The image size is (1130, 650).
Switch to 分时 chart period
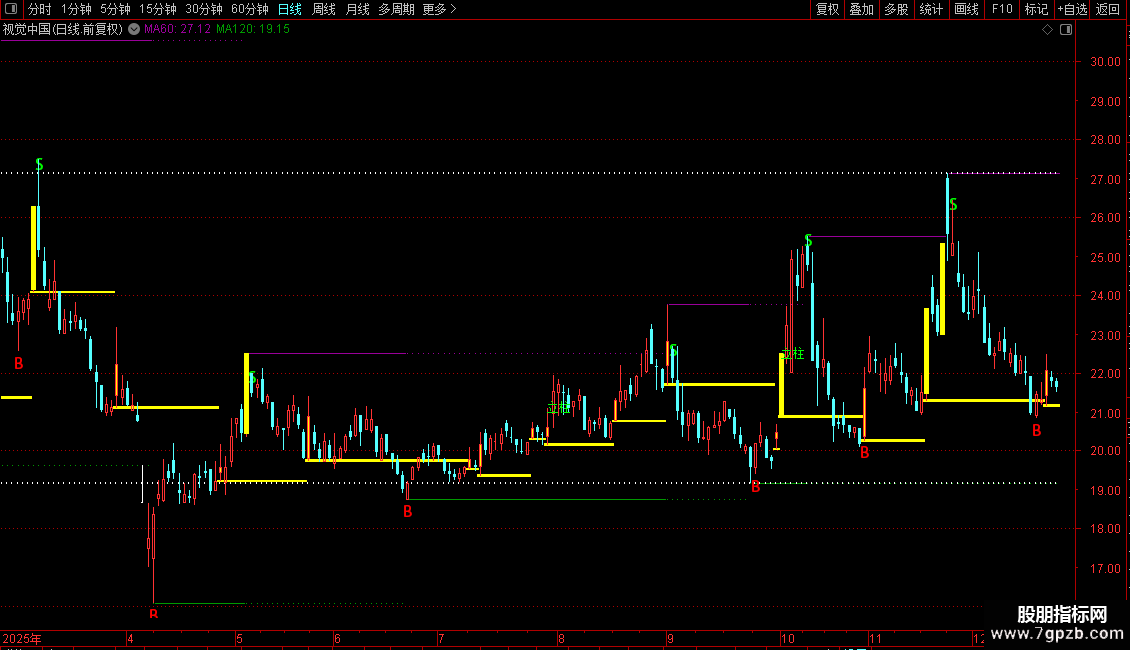40,9
